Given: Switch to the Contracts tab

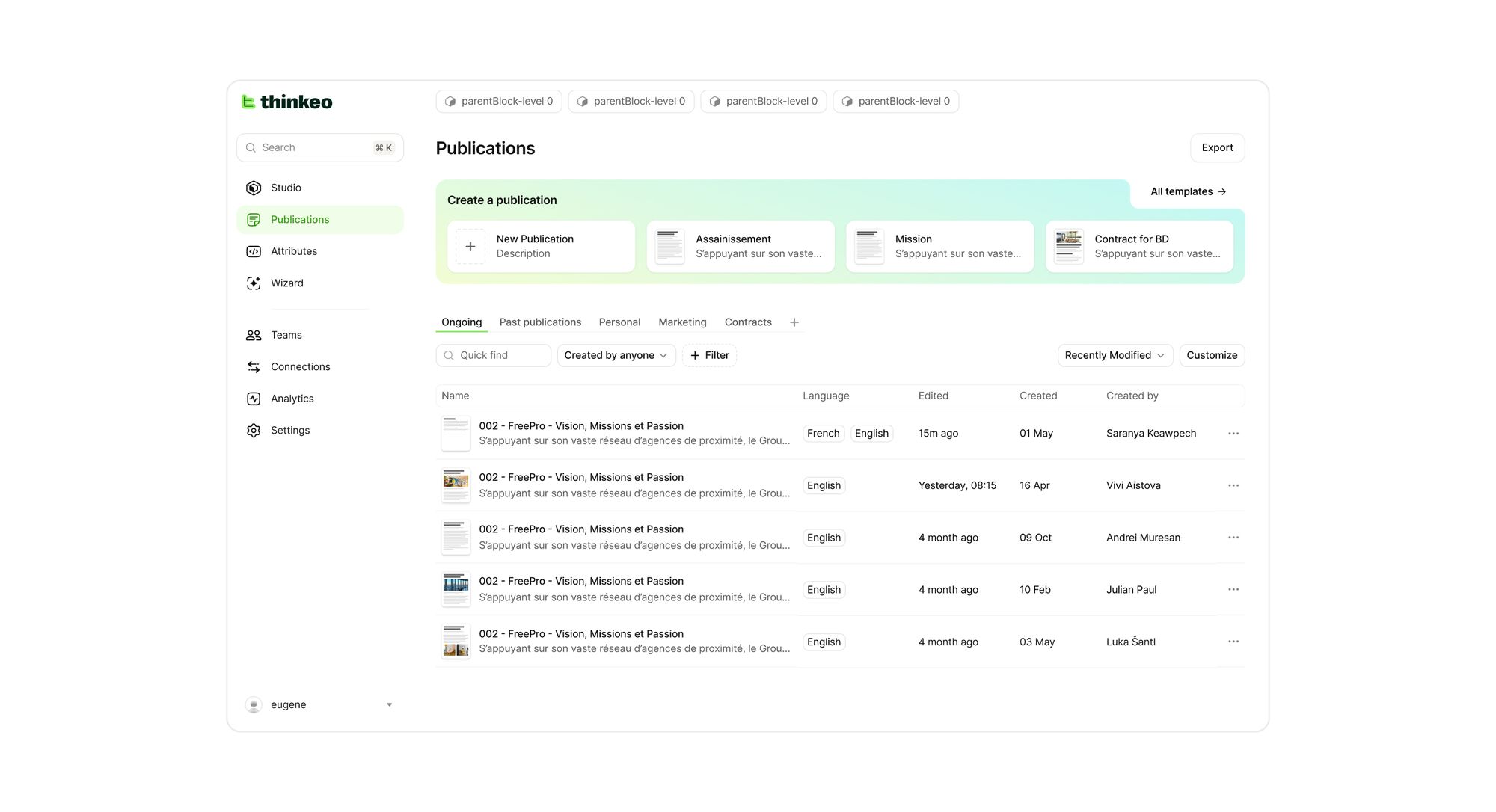Looking at the screenshot, I should (x=748, y=322).
